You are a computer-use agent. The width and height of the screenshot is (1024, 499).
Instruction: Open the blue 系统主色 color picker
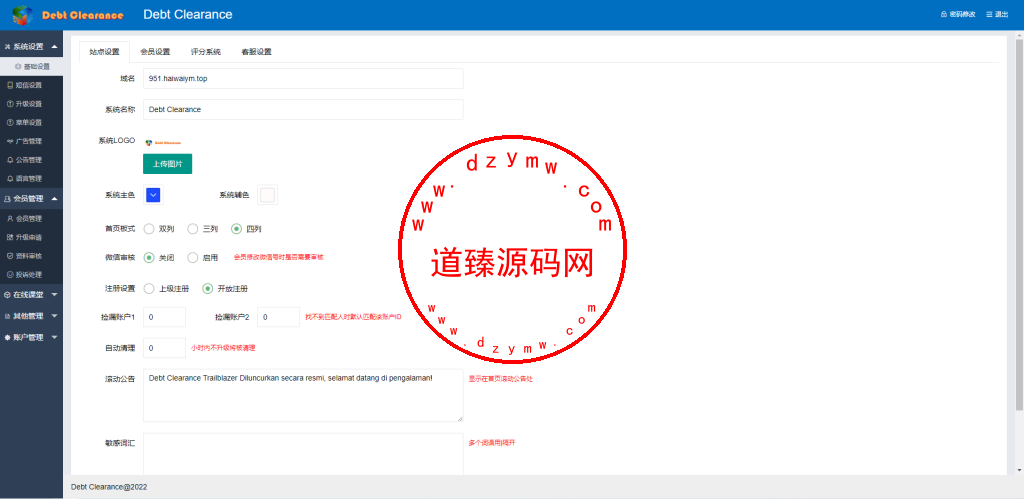tap(153, 195)
